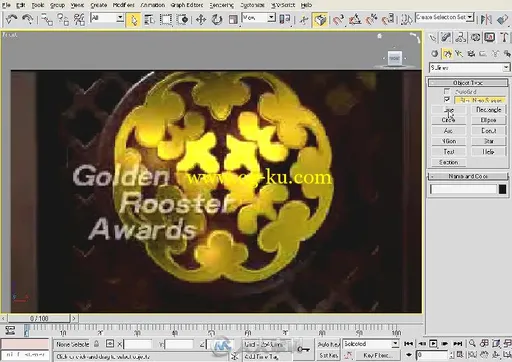Select the Shapes category icon
512x362 pixels.
click(447, 53)
